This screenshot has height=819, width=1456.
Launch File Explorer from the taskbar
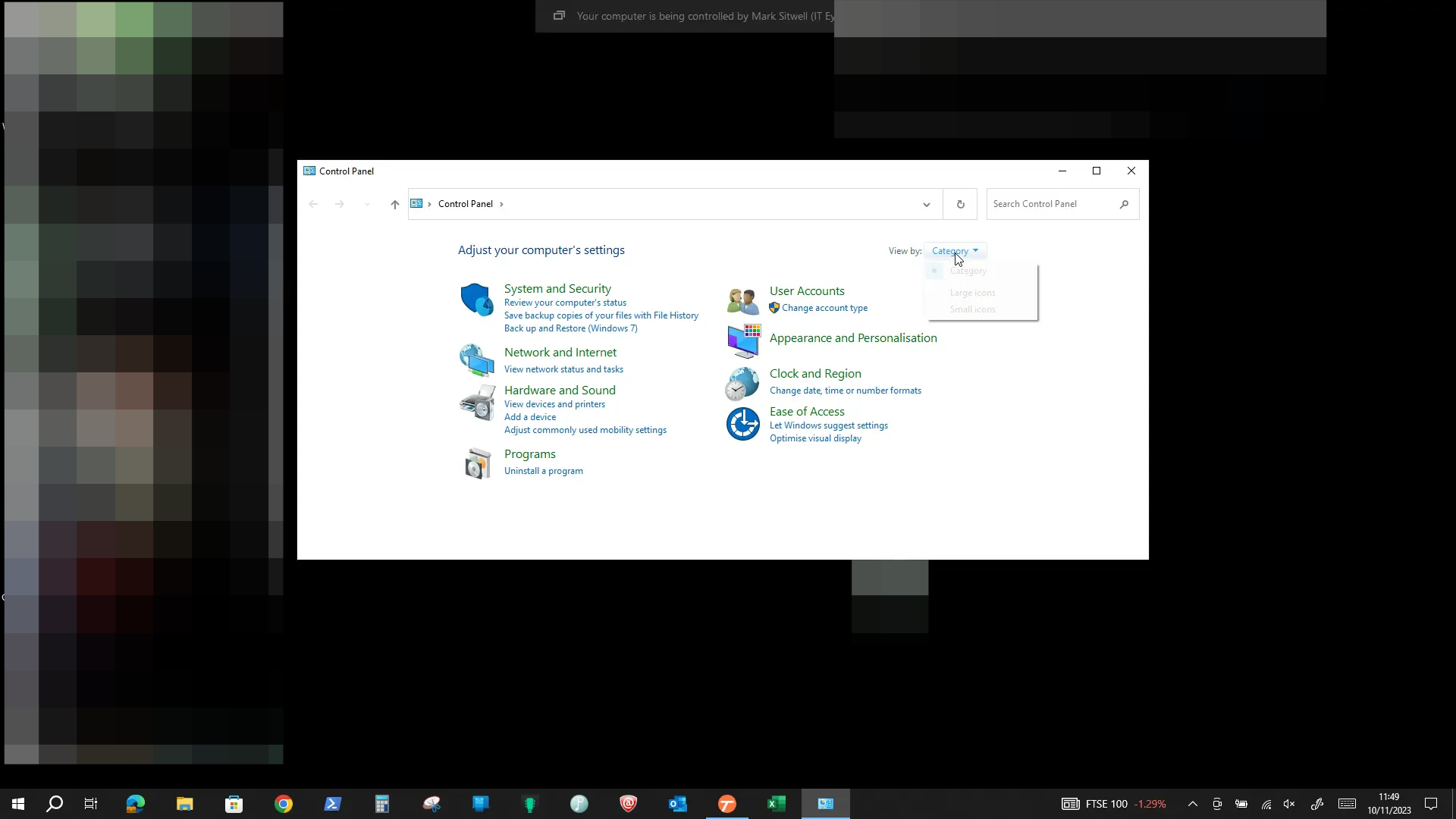185,804
